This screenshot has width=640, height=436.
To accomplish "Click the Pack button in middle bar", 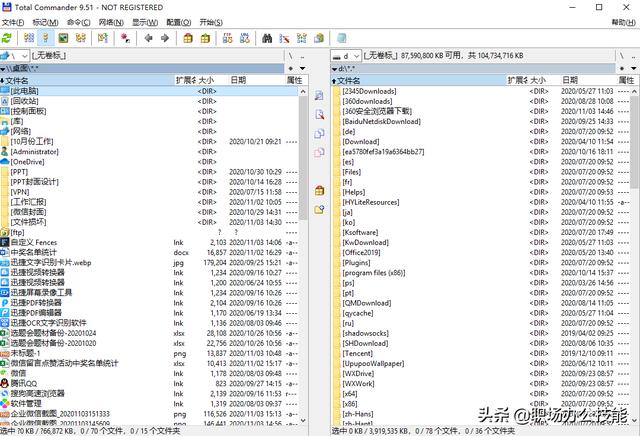I will (319, 191).
